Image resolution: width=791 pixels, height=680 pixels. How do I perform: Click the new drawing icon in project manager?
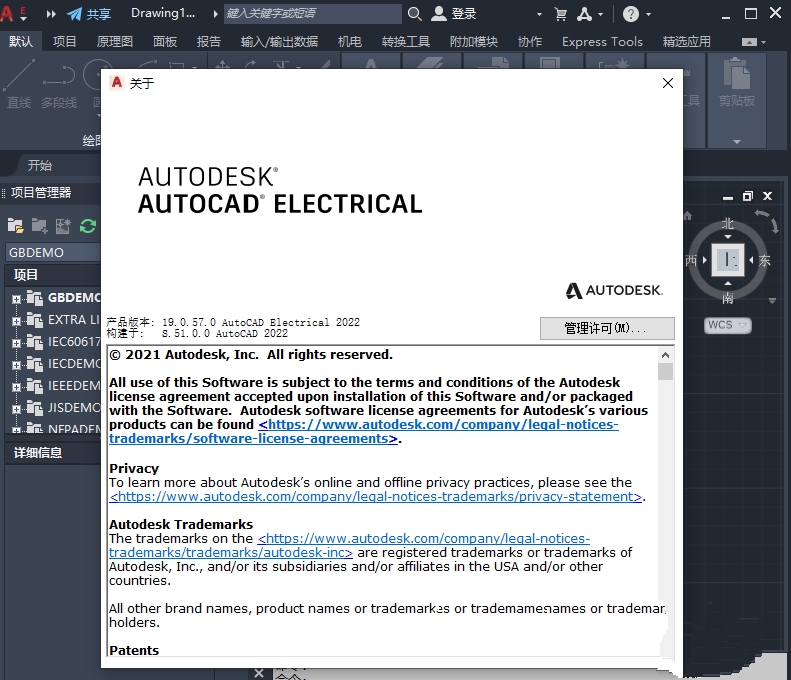tap(63, 225)
